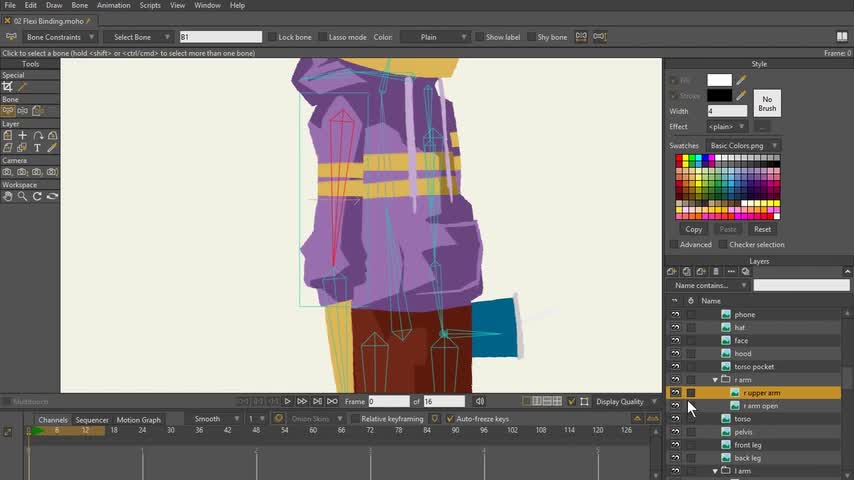
Task: Click the New Layer icon in Layers panel
Action: pos(673,271)
